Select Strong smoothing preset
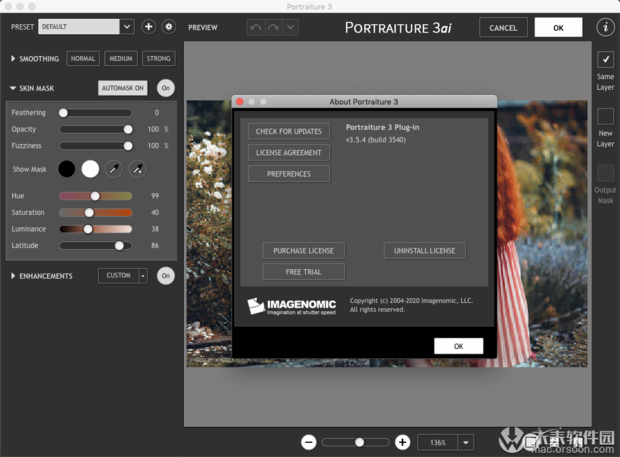620x457 pixels. tap(159, 59)
